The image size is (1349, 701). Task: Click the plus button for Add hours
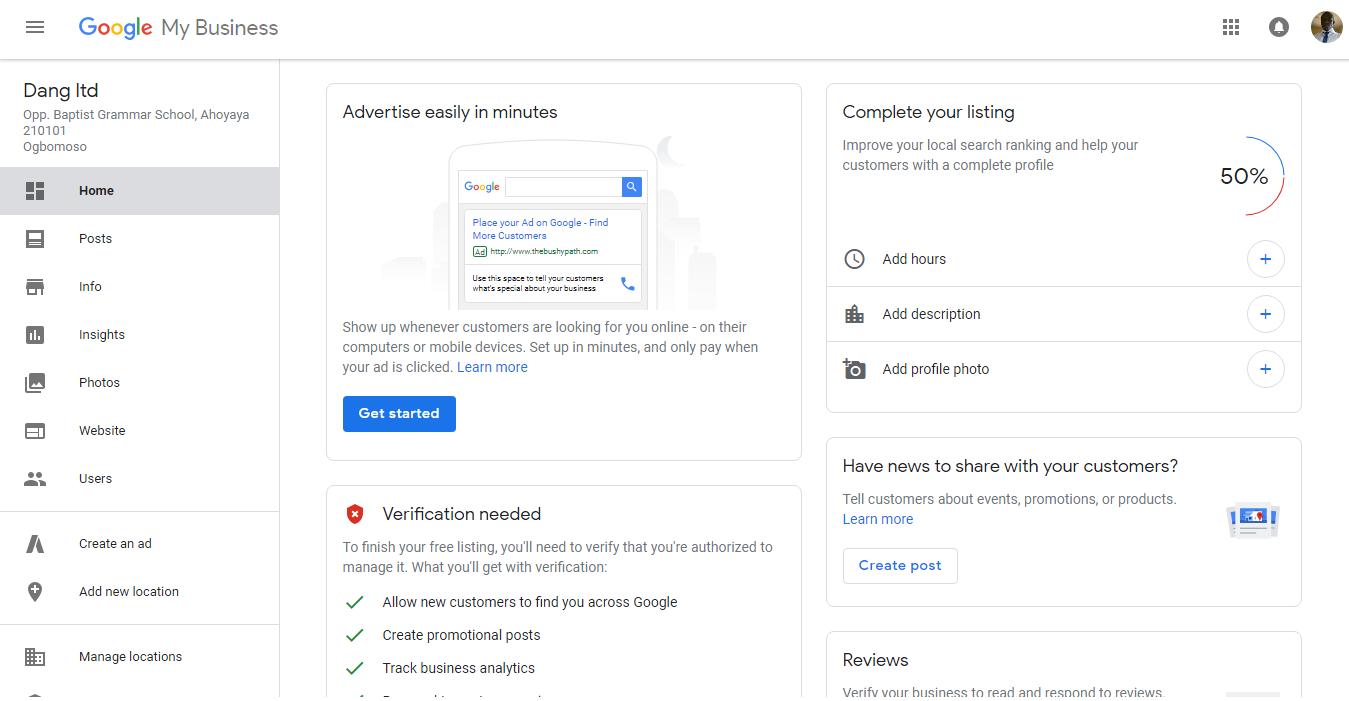tap(1265, 259)
